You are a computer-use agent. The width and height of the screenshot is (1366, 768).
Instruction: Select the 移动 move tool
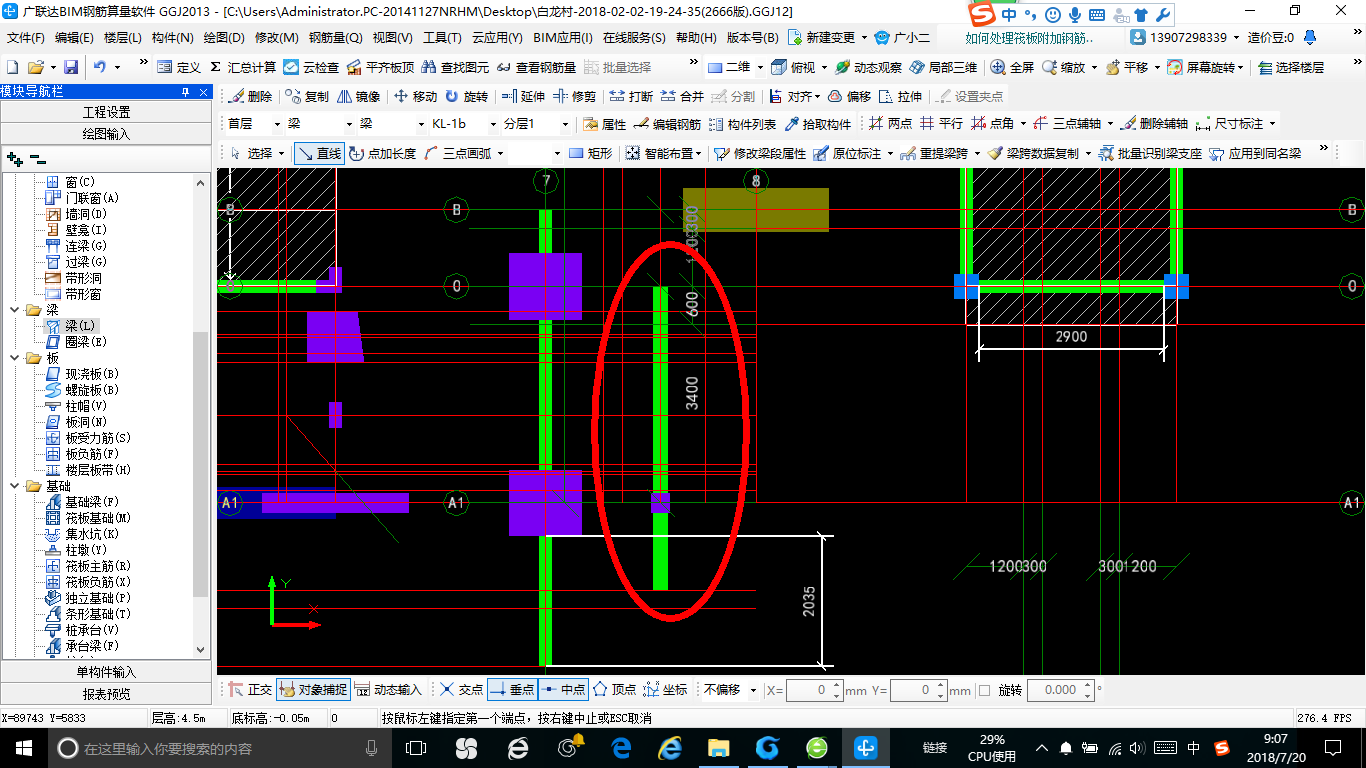point(415,97)
